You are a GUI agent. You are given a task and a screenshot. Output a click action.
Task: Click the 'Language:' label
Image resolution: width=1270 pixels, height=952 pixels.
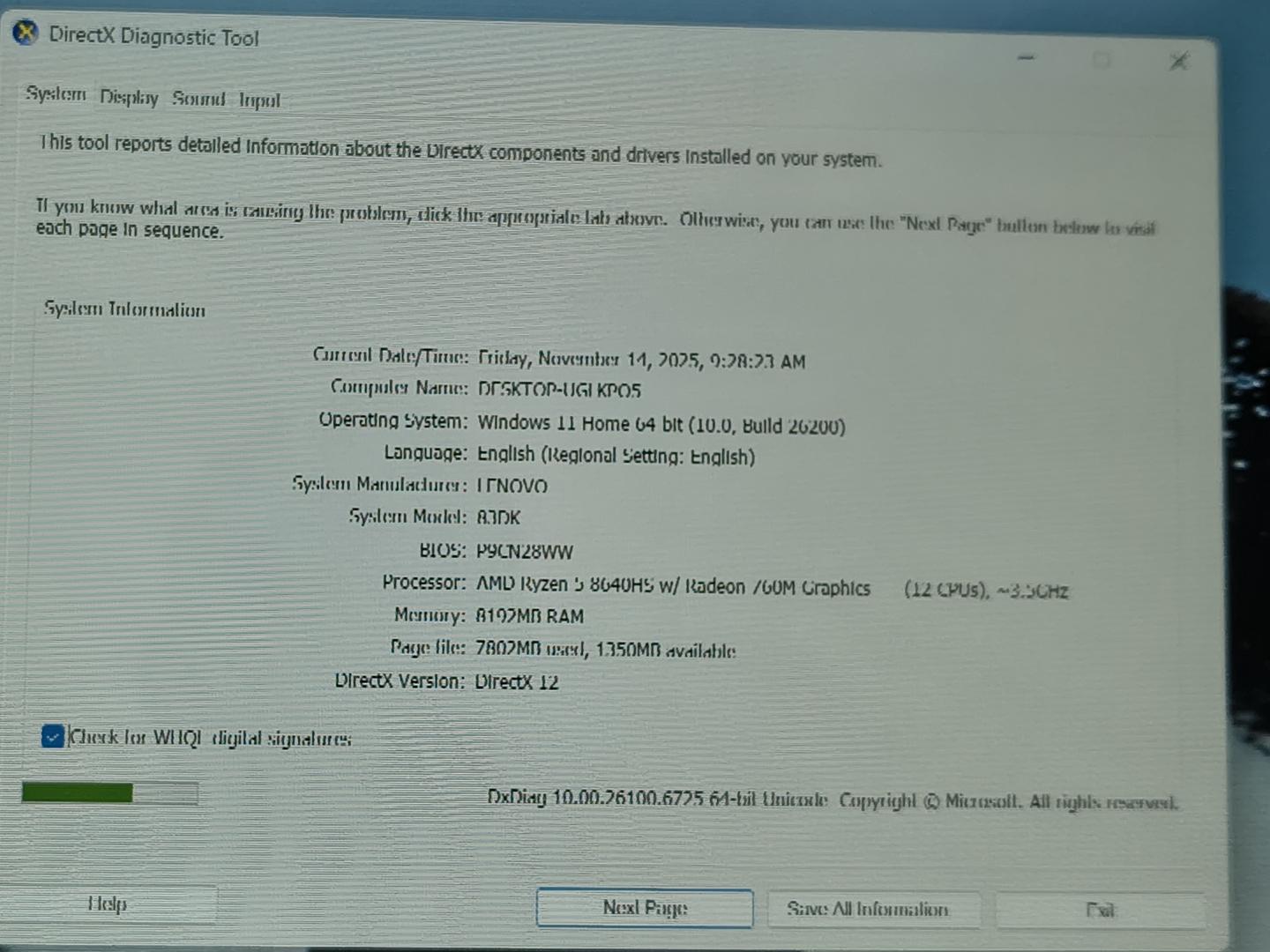click(425, 452)
